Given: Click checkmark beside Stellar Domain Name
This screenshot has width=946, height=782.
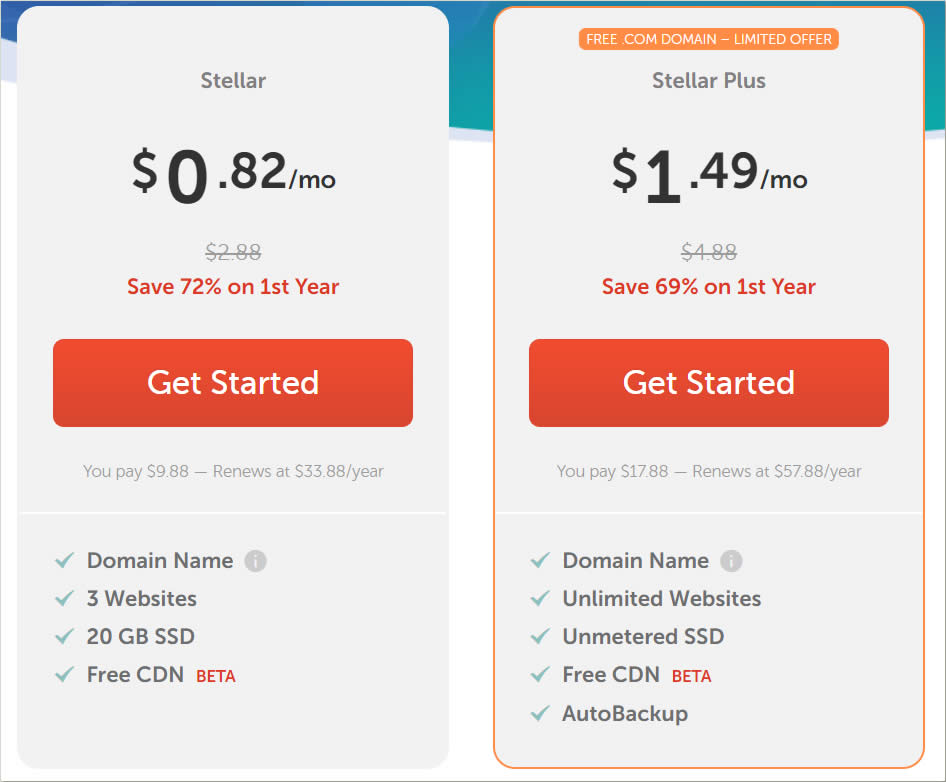Looking at the screenshot, I should pos(65,561).
